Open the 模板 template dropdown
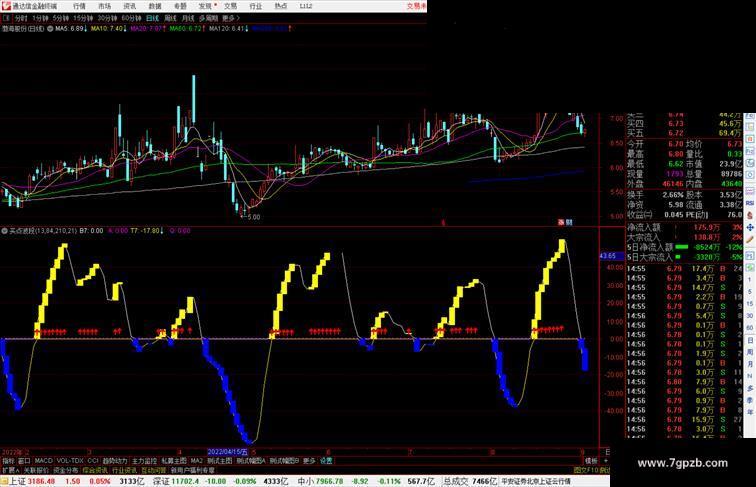This screenshot has width=756, height=487. point(591,461)
